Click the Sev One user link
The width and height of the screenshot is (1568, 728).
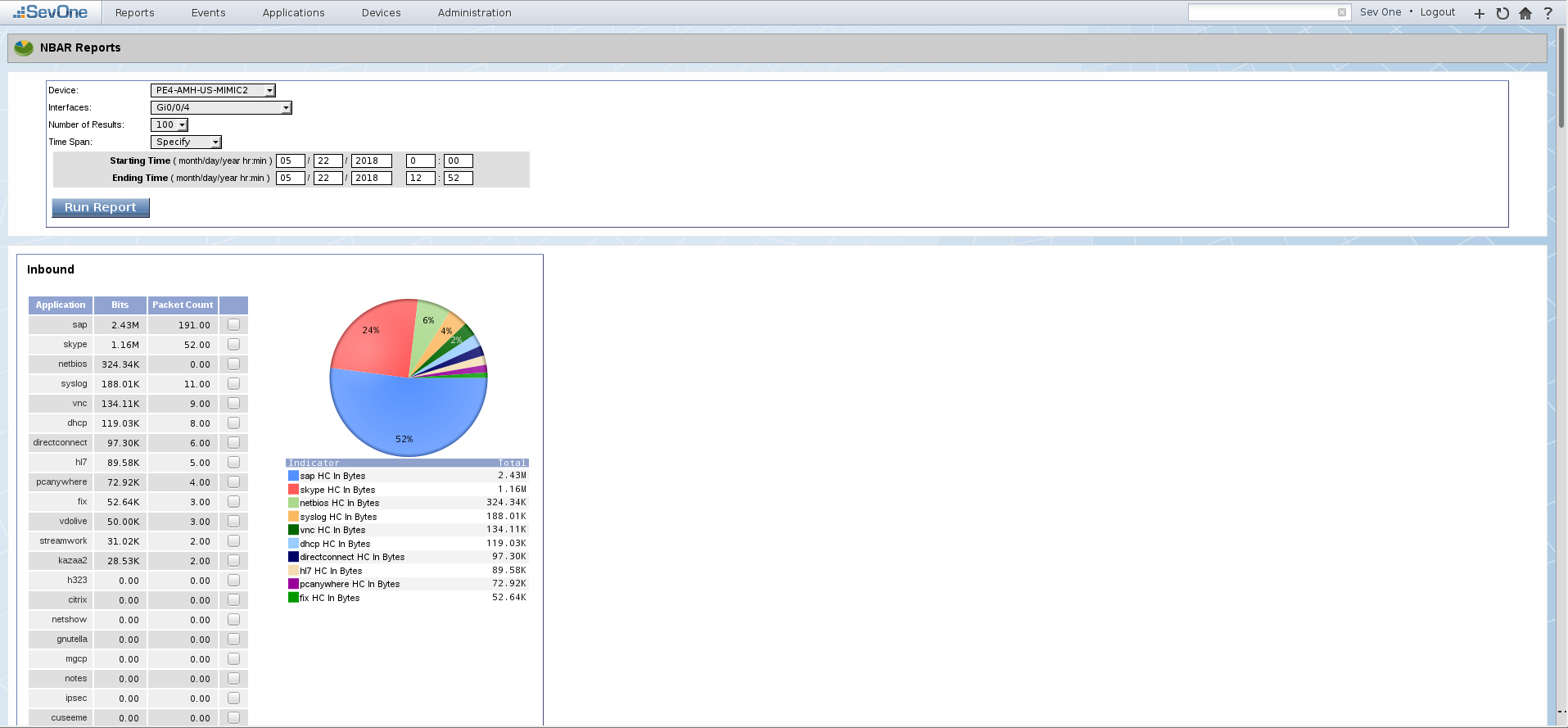click(x=1380, y=12)
